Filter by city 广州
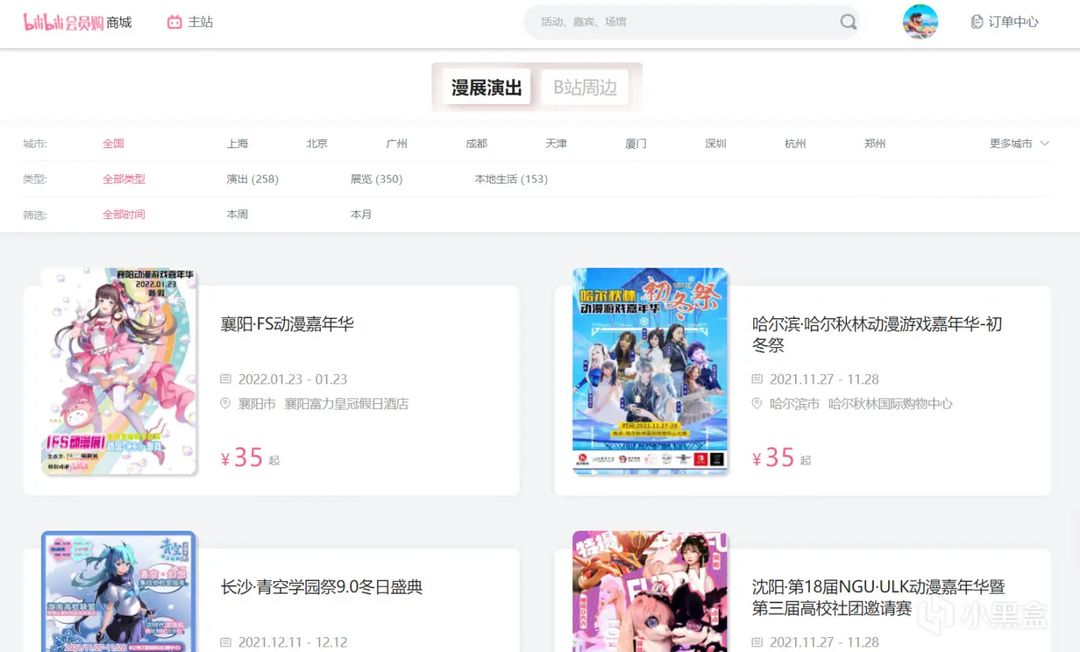1080x652 pixels. point(397,143)
